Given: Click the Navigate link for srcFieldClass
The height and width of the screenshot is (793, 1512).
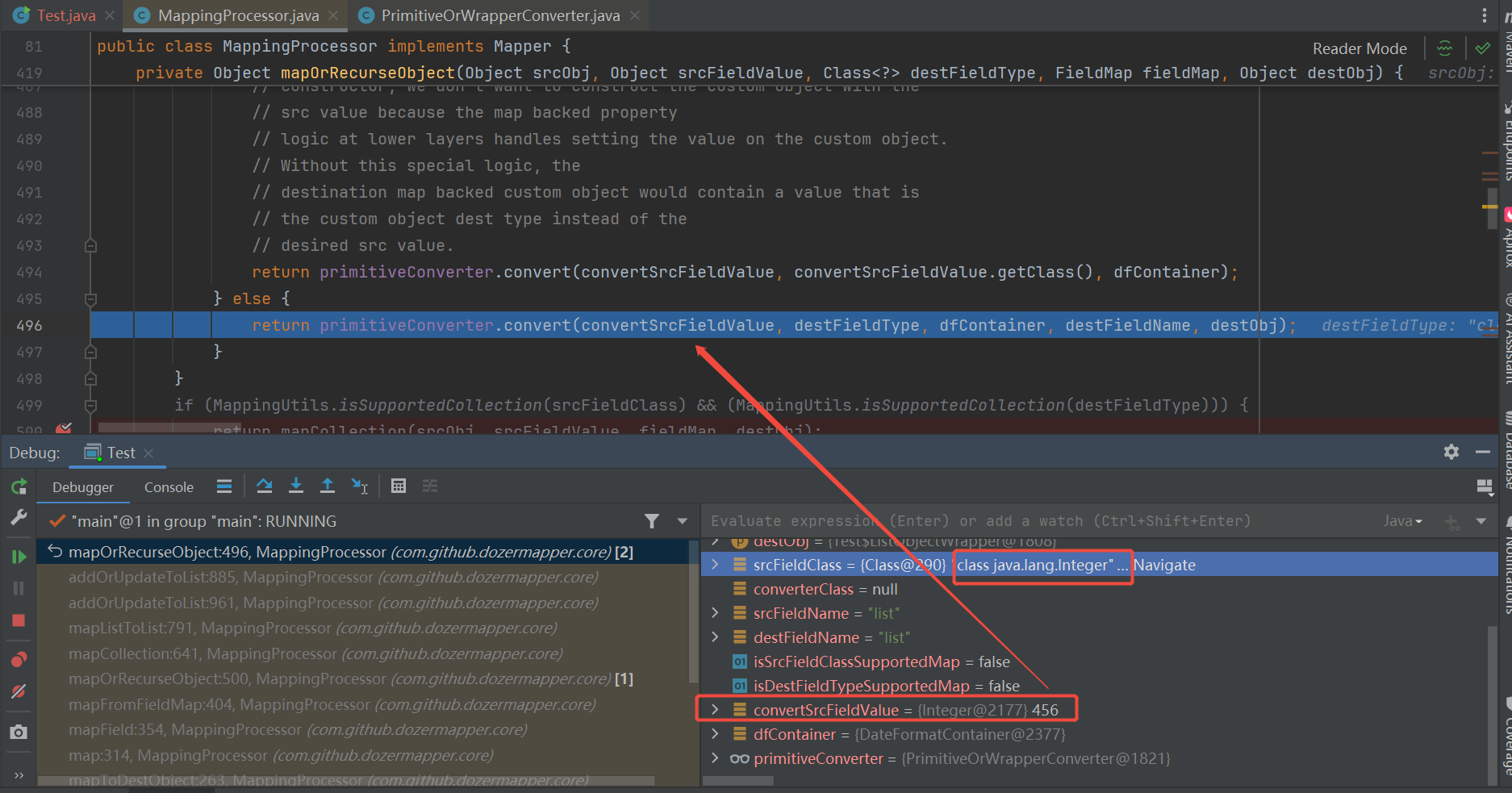Looking at the screenshot, I should [x=1164, y=565].
